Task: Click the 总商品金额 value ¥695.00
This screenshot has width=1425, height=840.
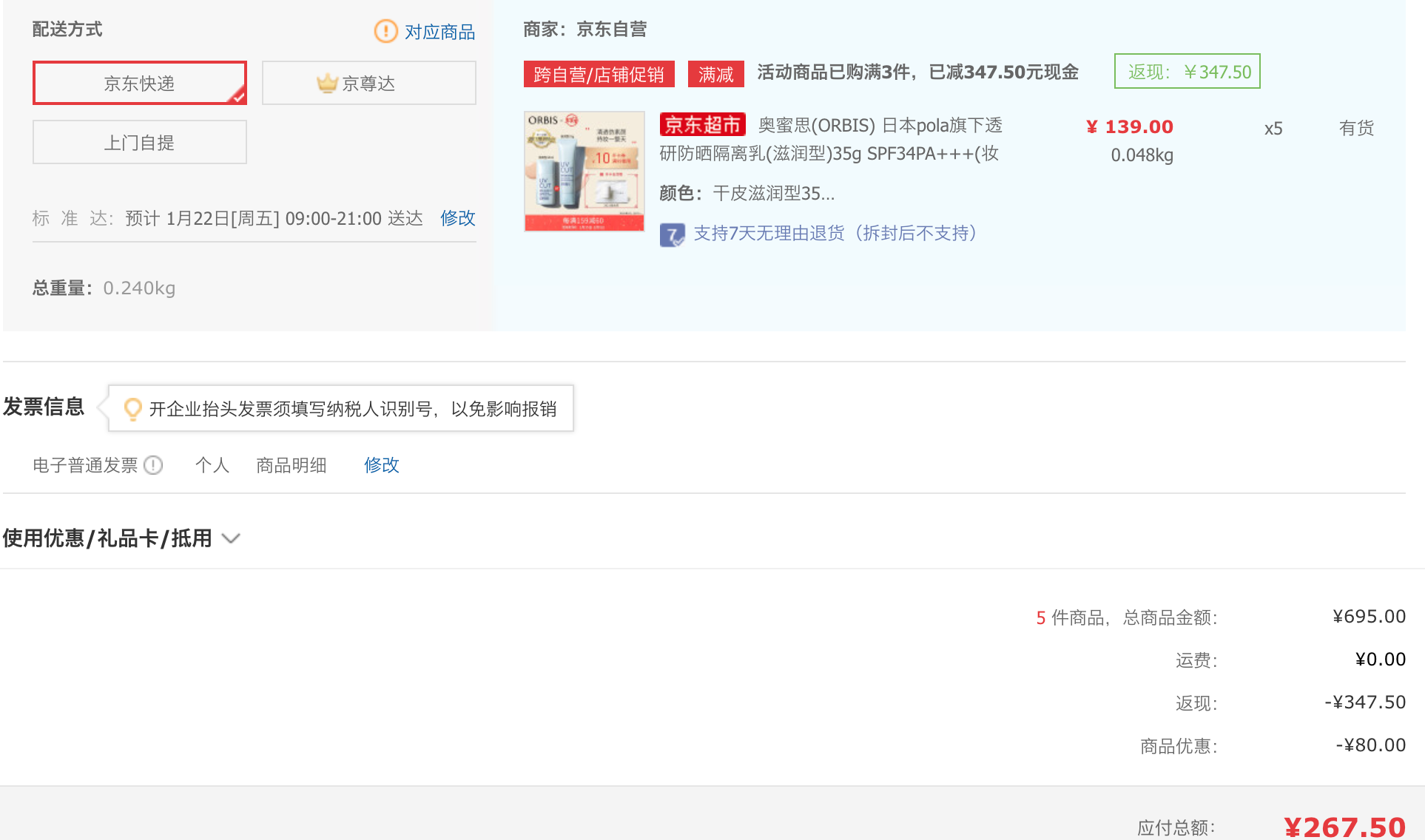Action: coord(1369,617)
